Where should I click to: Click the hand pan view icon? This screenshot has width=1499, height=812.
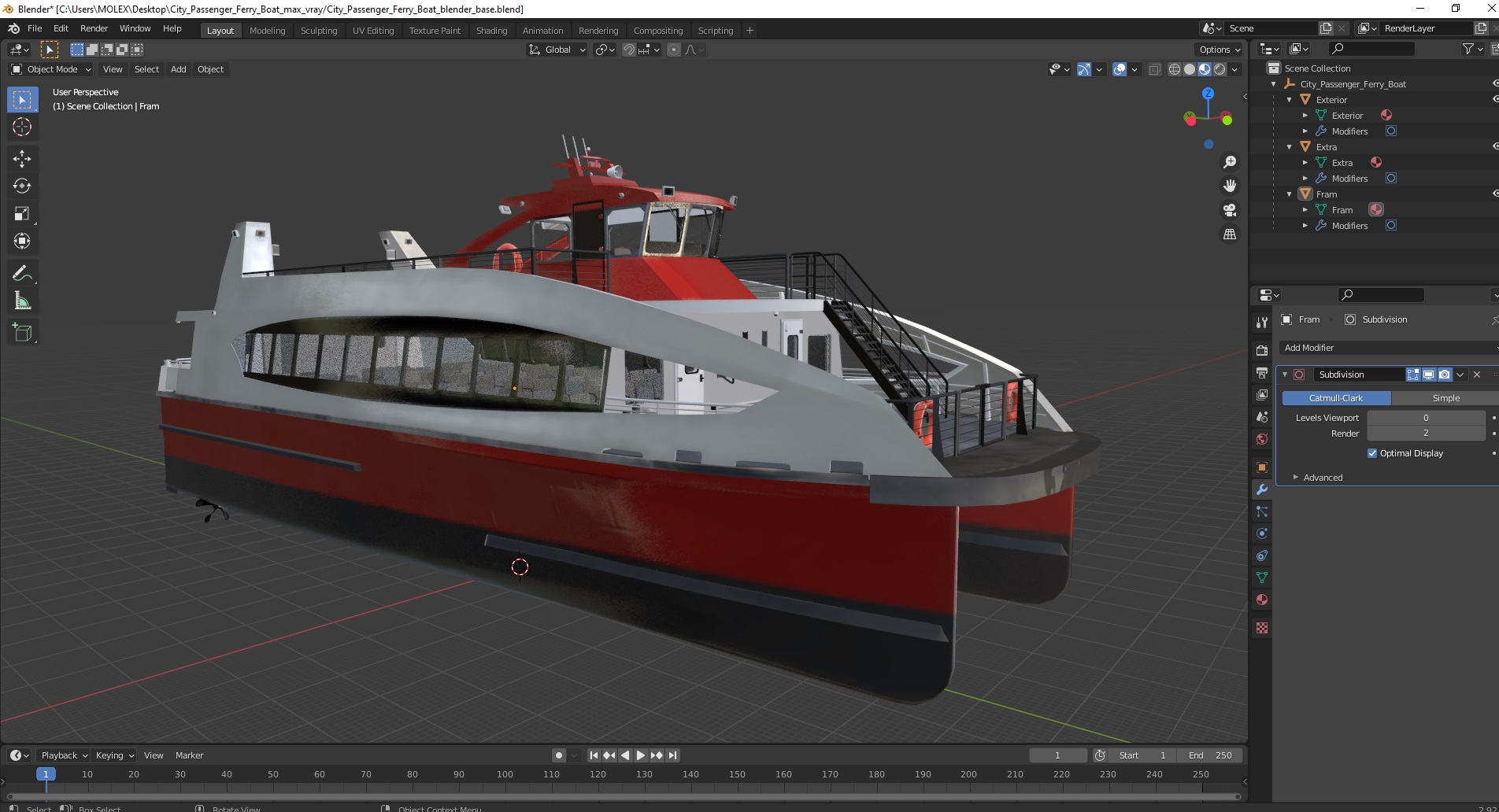click(x=1230, y=186)
